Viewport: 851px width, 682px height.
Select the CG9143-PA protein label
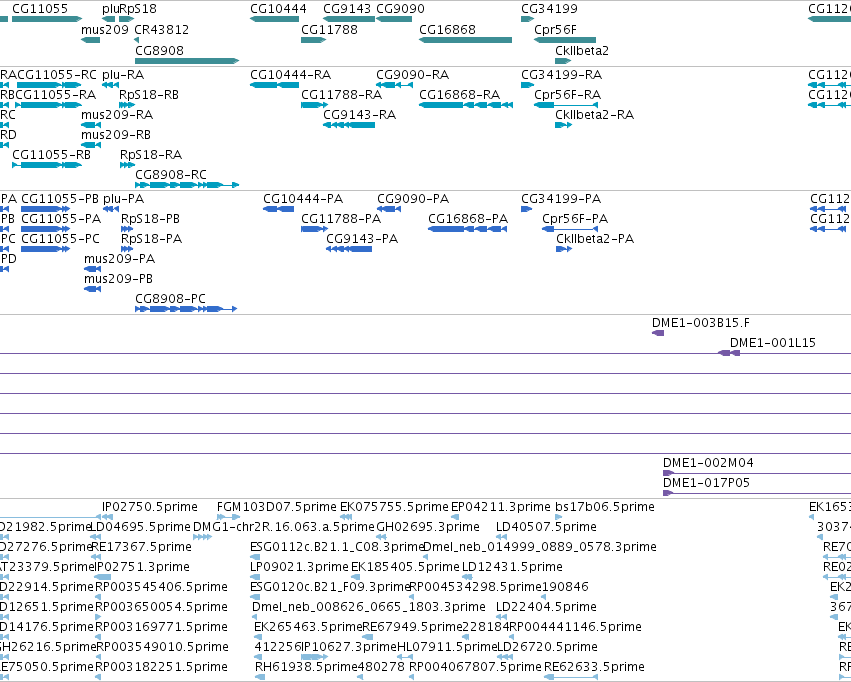pos(362,239)
